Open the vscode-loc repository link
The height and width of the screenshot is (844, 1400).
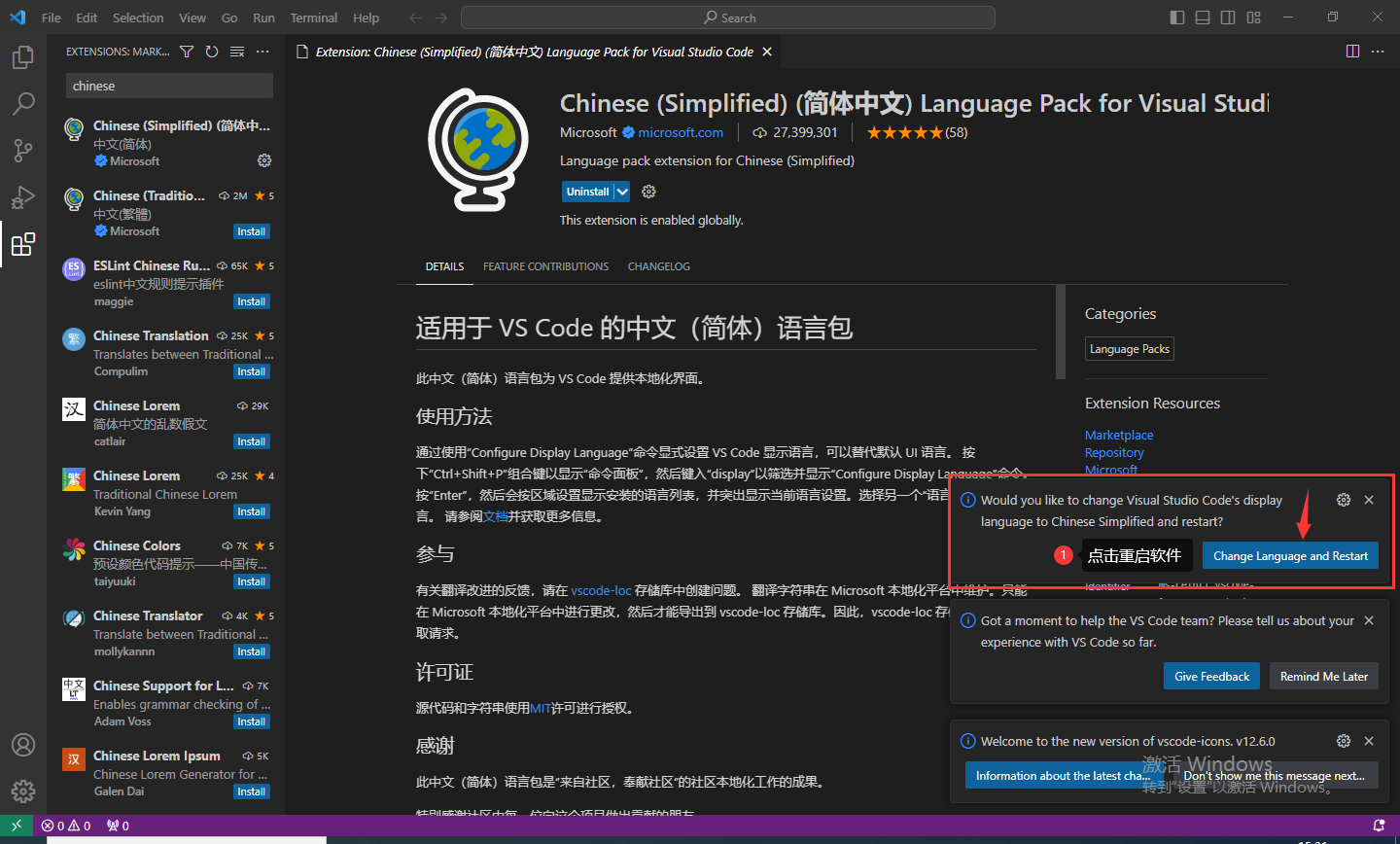point(601,590)
